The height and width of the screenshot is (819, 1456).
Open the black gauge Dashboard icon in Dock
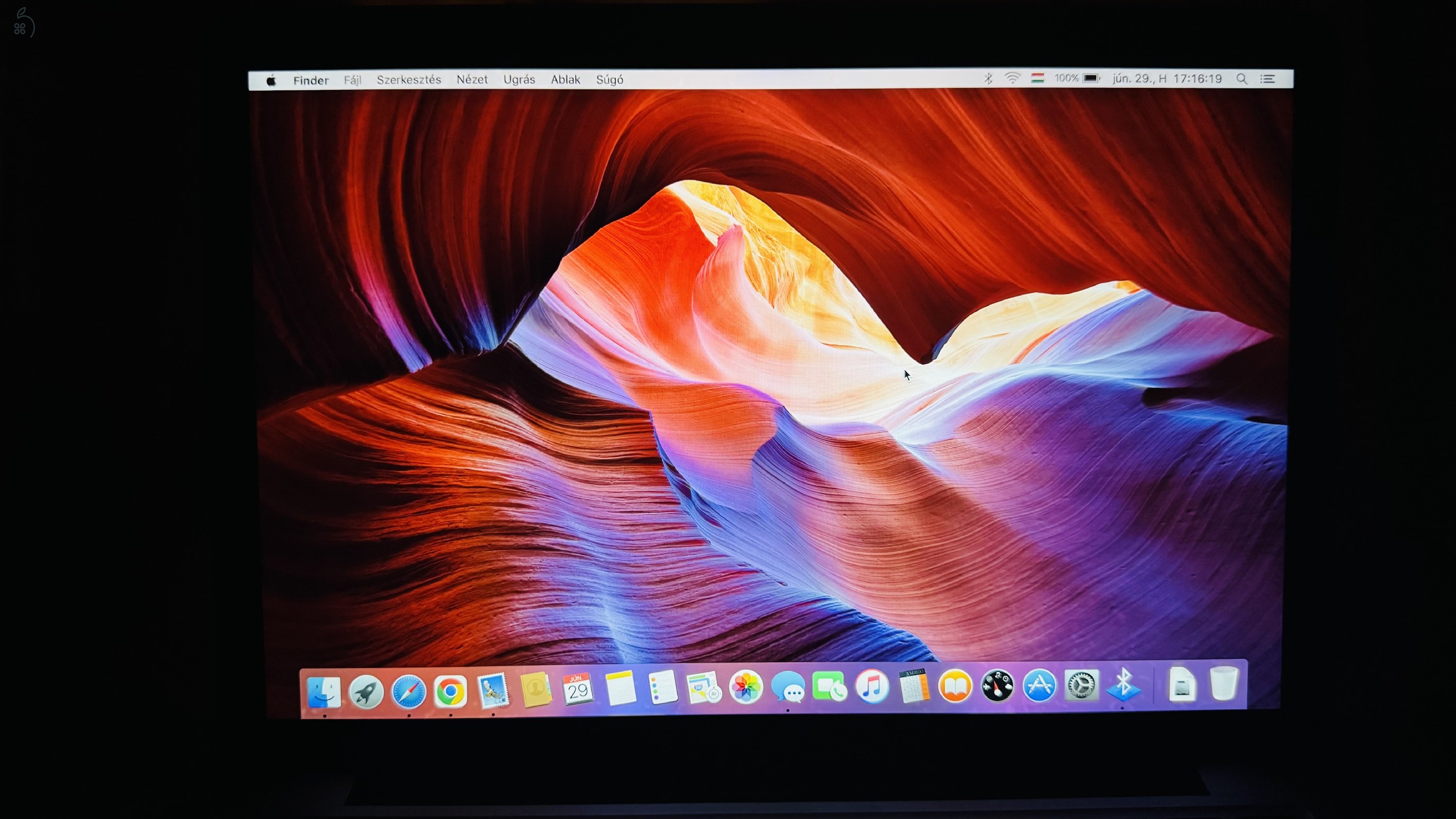997,685
